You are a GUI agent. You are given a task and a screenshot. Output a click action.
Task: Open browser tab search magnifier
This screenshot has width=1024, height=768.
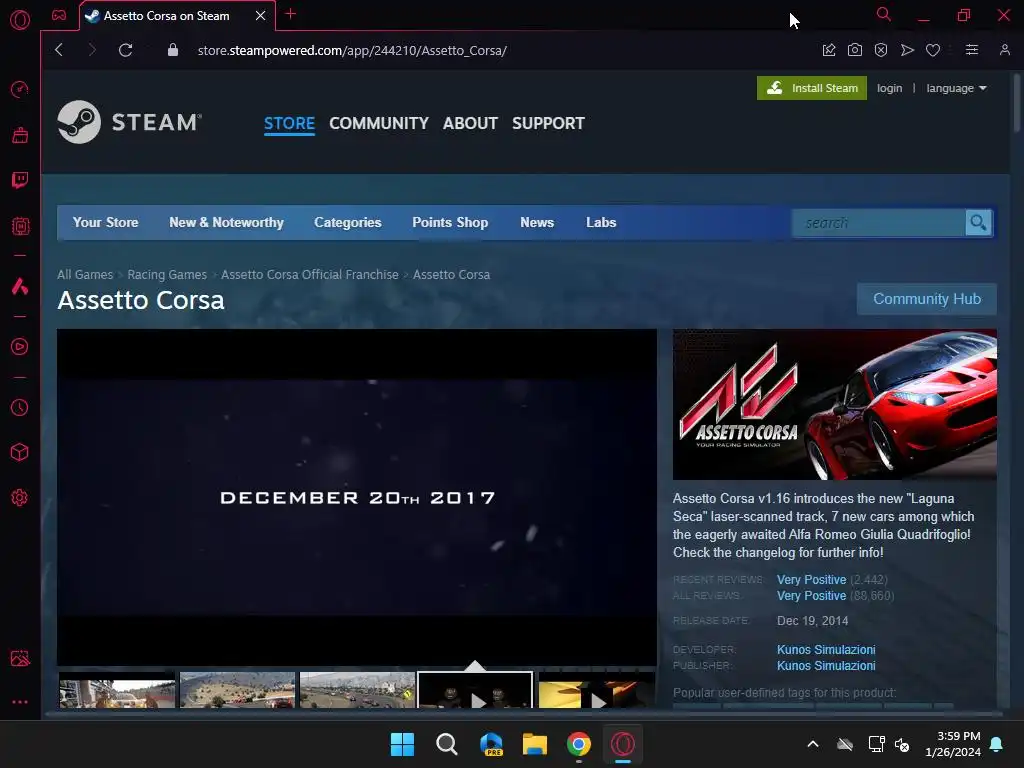(884, 14)
